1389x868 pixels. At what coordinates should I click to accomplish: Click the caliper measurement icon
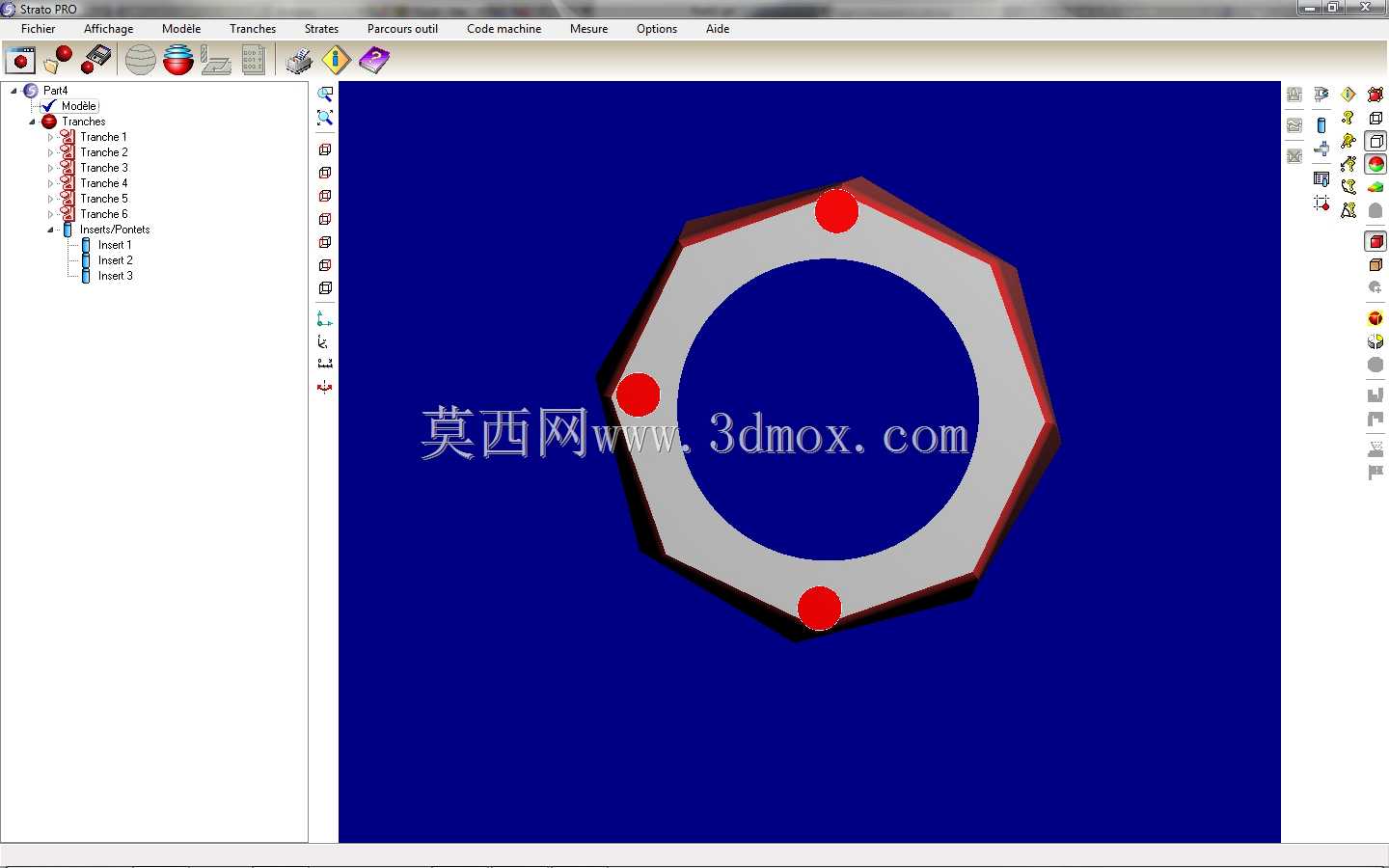point(1321,94)
